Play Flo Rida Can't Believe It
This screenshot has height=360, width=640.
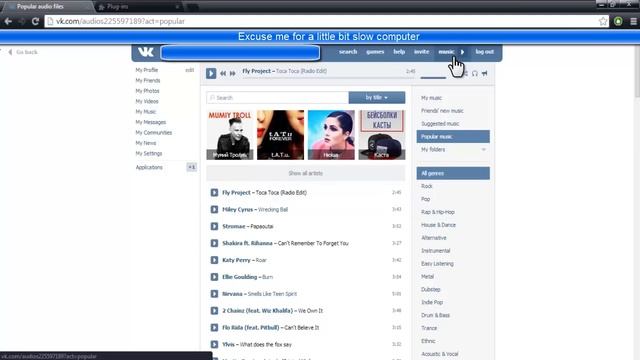point(214,328)
